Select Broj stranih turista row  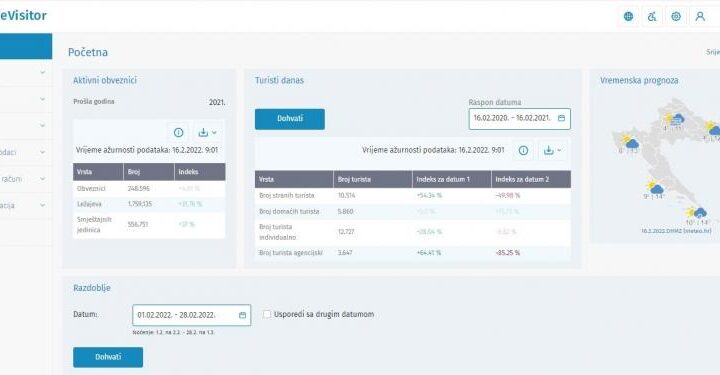pyautogui.click(x=413, y=196)
